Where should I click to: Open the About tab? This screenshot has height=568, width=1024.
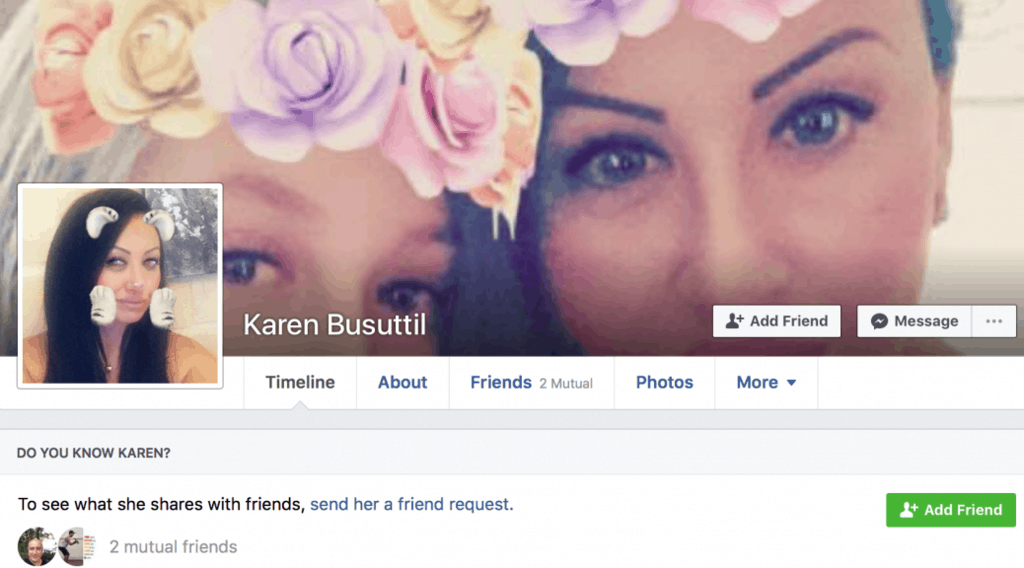[402, 383]
